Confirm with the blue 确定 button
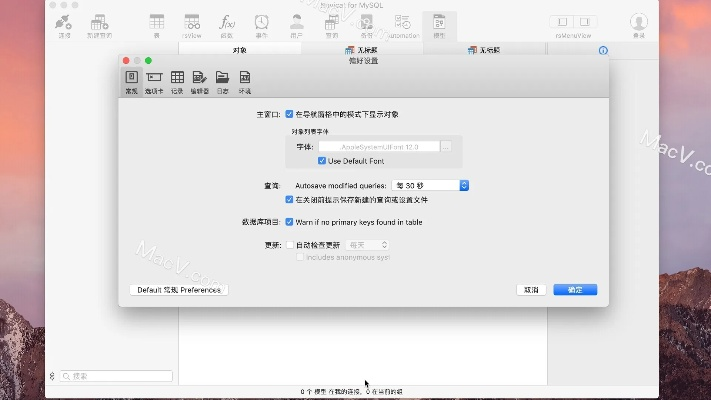The height and width of the screenshot is (400, 711). click(x=575, y=290)
